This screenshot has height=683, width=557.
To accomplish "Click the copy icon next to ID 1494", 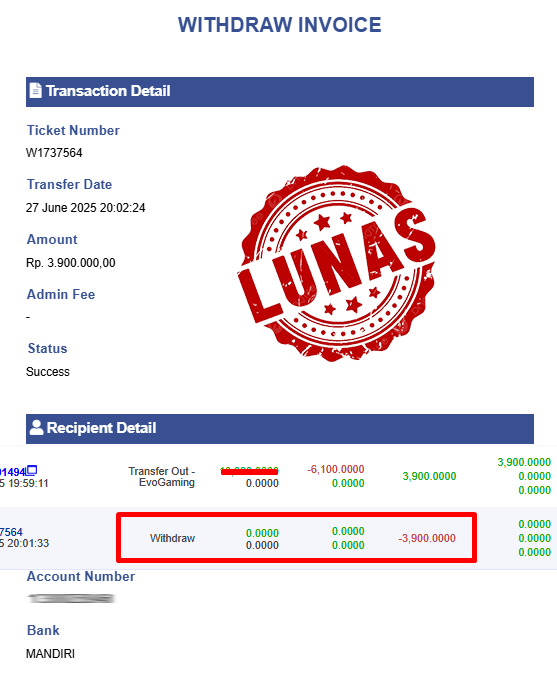I will click(x=32, y=470).
